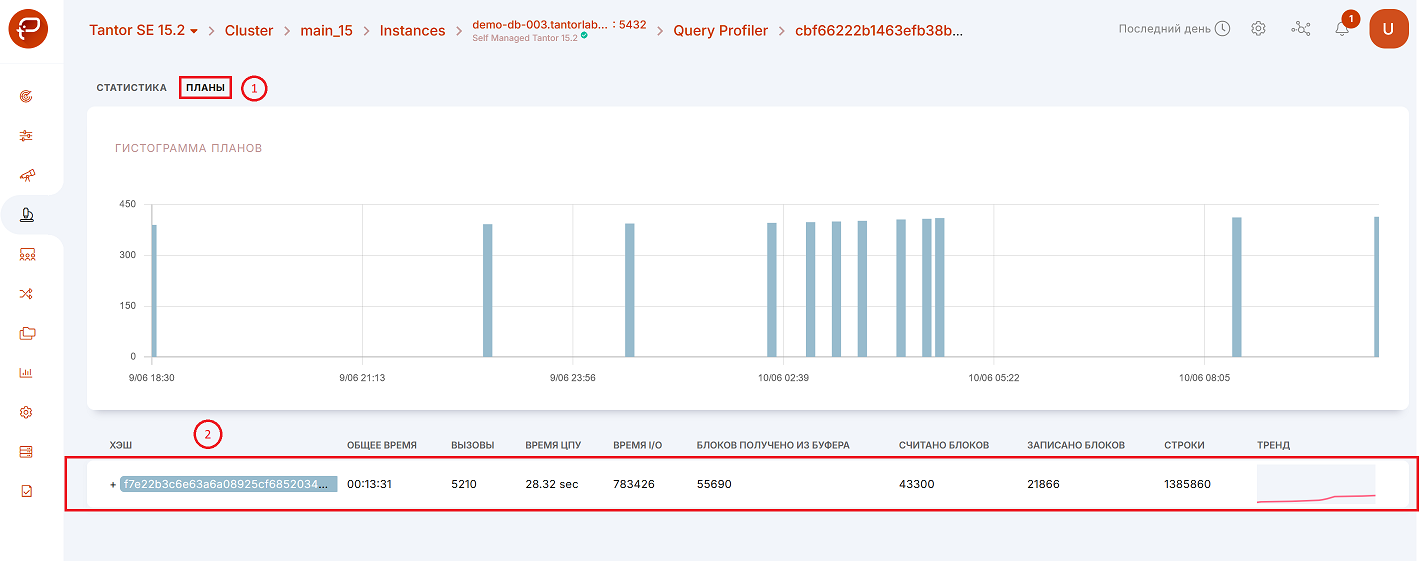Open notifications bell icon
This screenshot has width=1424, height=561.
pyautogui.click(x=1342, y=29)
